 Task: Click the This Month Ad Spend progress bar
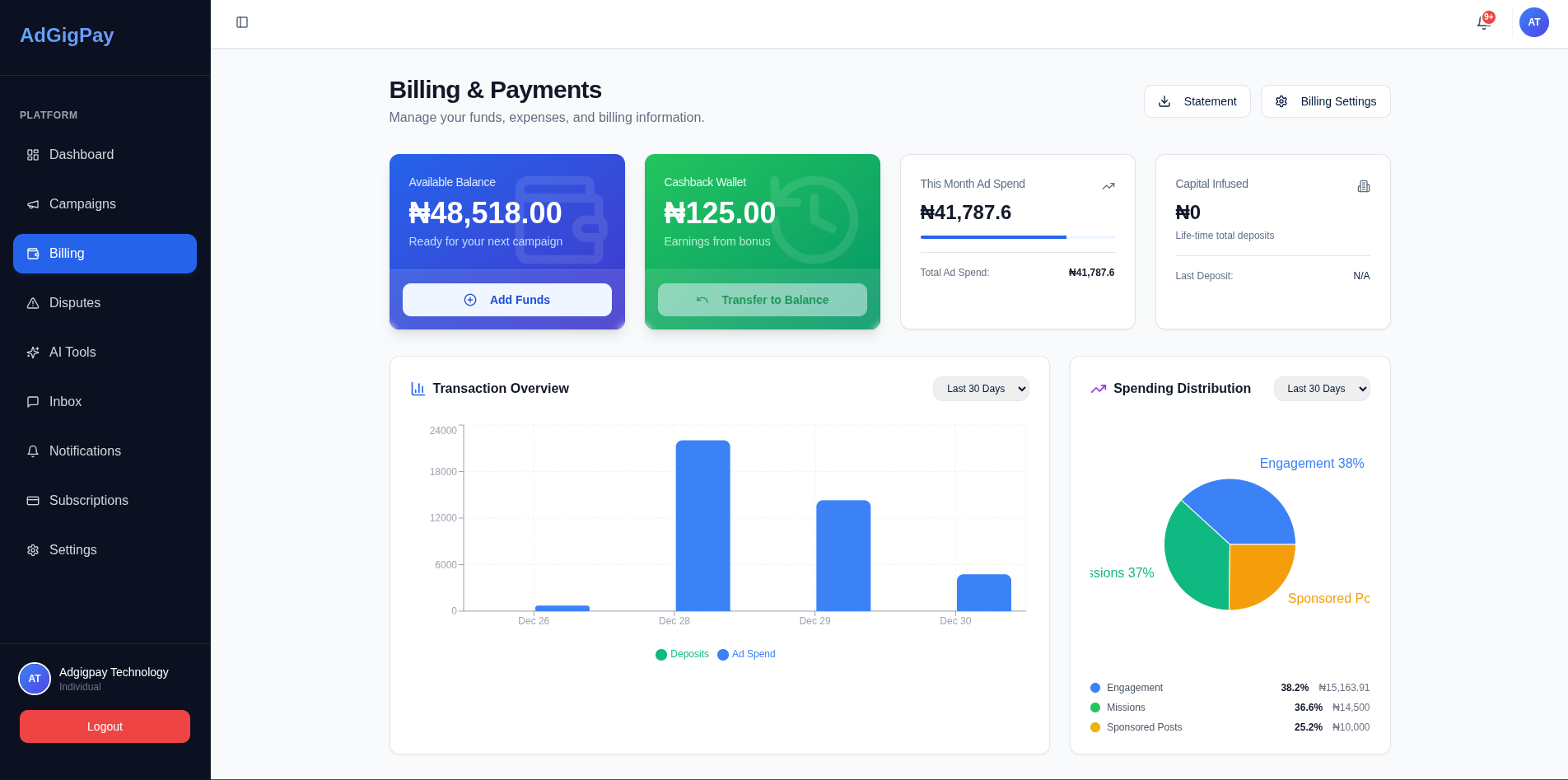tap(1017, 237)
